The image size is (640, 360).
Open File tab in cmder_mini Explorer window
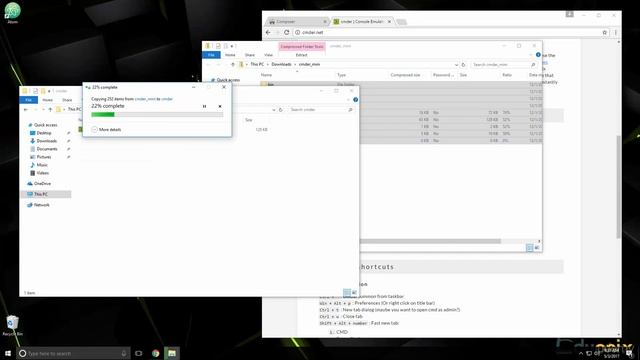pyautogui.click(x=211, y=55)
